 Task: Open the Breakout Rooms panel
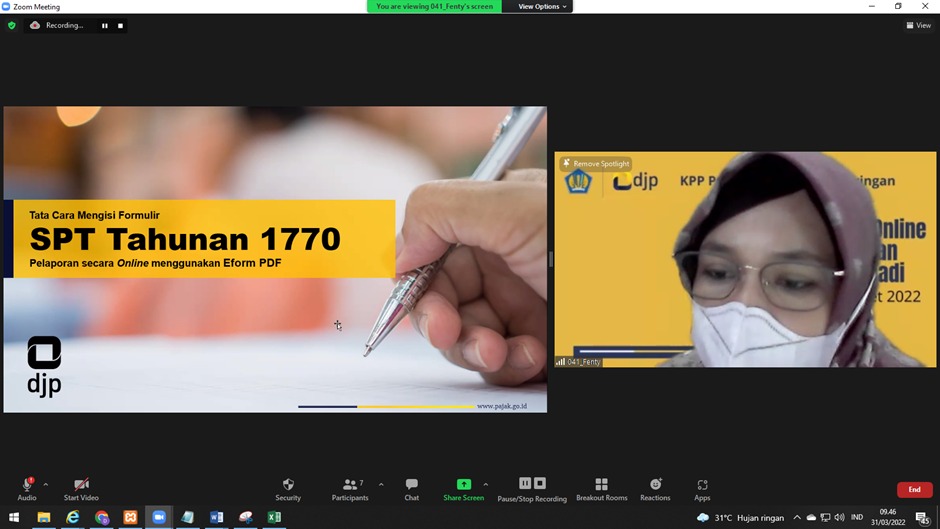(x=601, y=488)
